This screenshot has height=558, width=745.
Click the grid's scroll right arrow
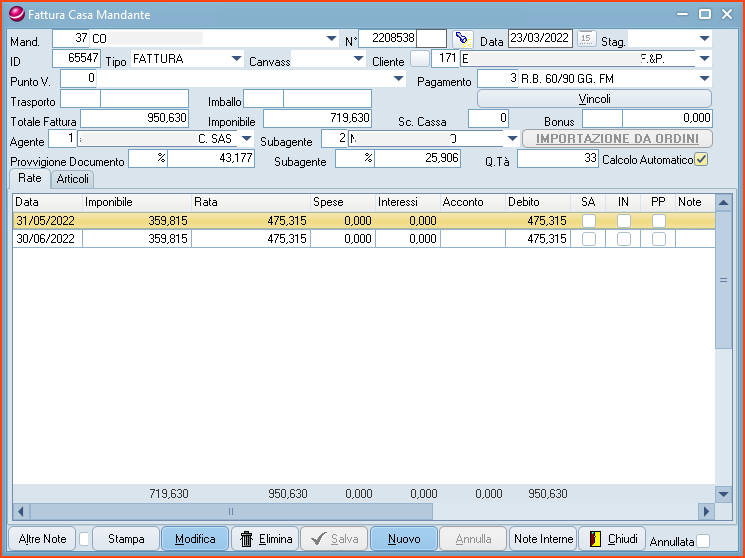(x=707, y=511)
